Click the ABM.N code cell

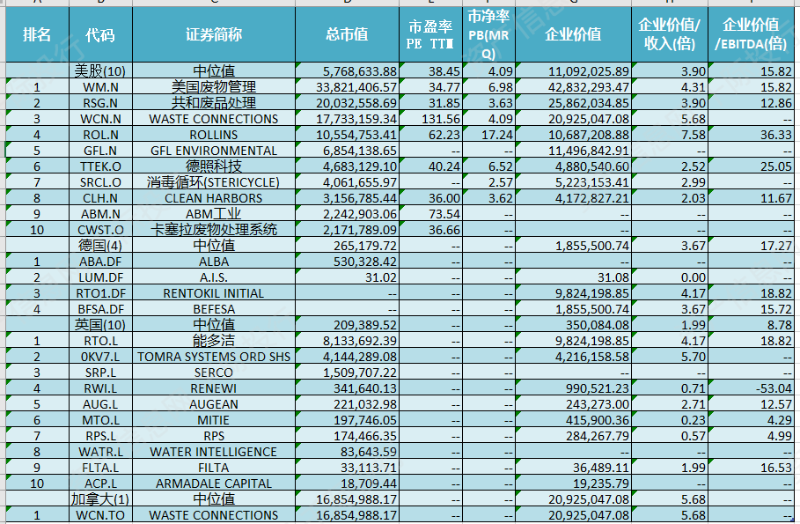coord(101,213)
